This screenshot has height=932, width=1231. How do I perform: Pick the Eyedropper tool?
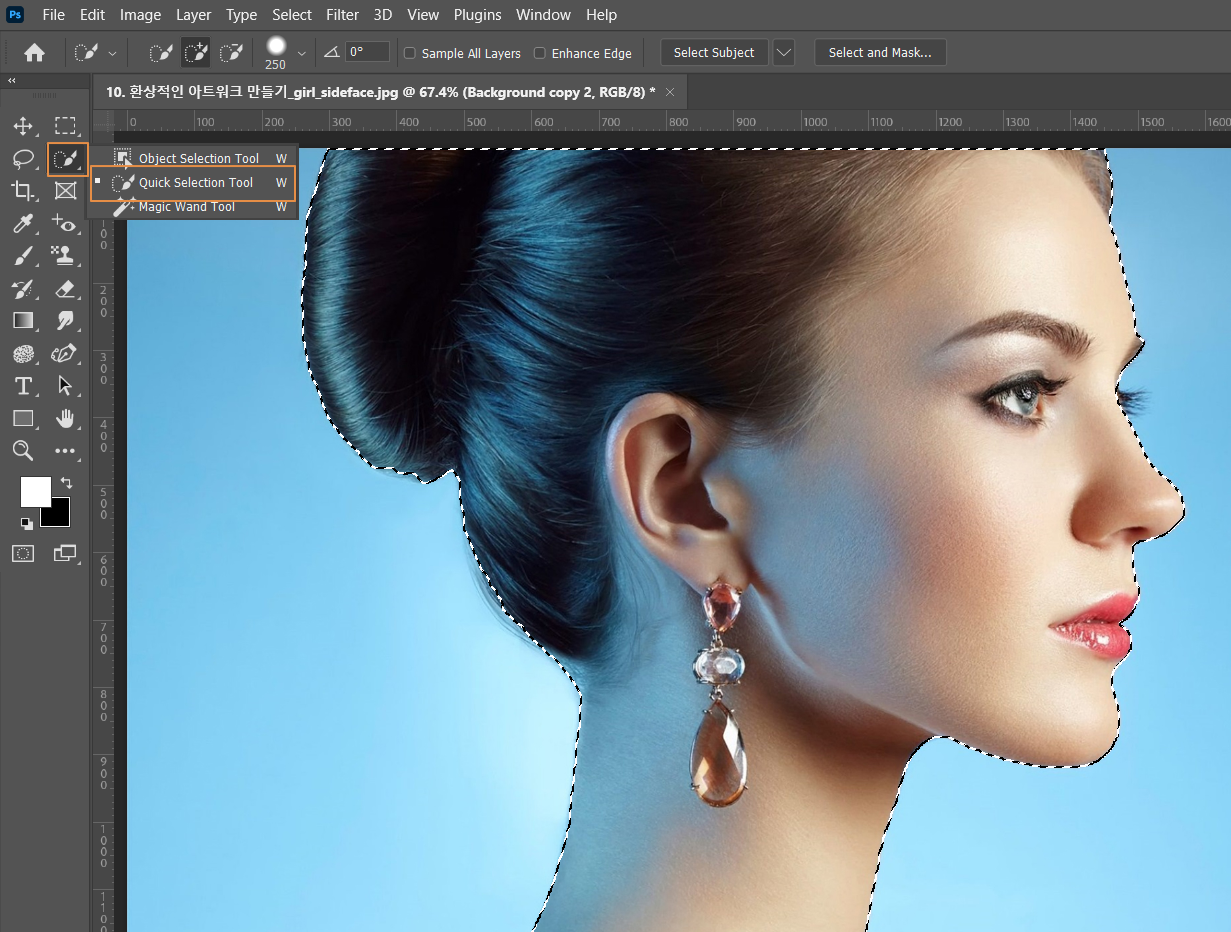[x=23, y=223]
